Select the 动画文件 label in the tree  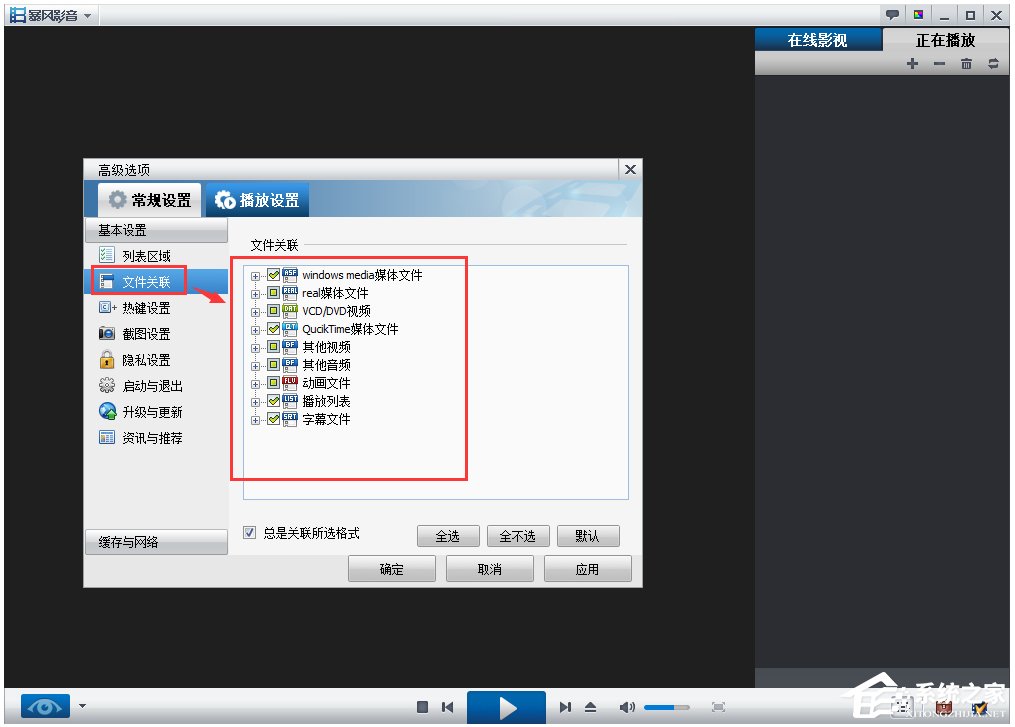coord(326,383)
